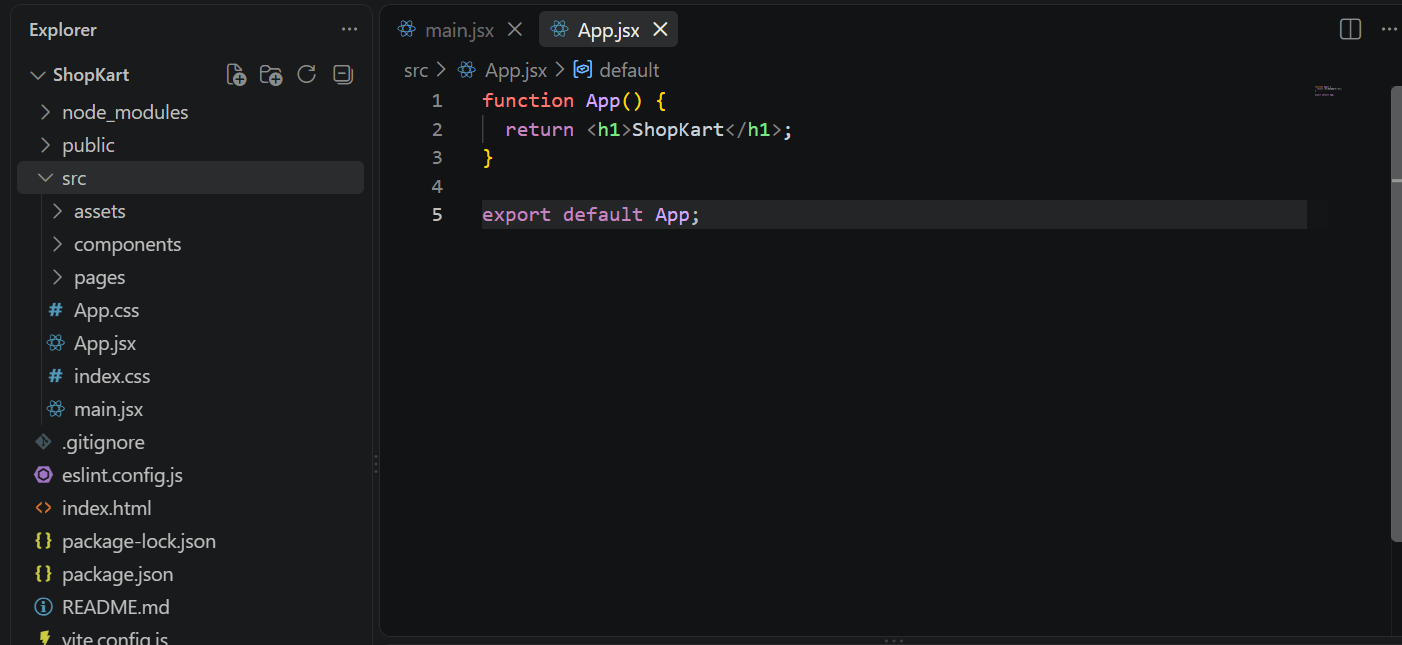The image size is (1402, 645).
Task: Click the CSS hash icon beside App.css
Action: pos(55,310)
